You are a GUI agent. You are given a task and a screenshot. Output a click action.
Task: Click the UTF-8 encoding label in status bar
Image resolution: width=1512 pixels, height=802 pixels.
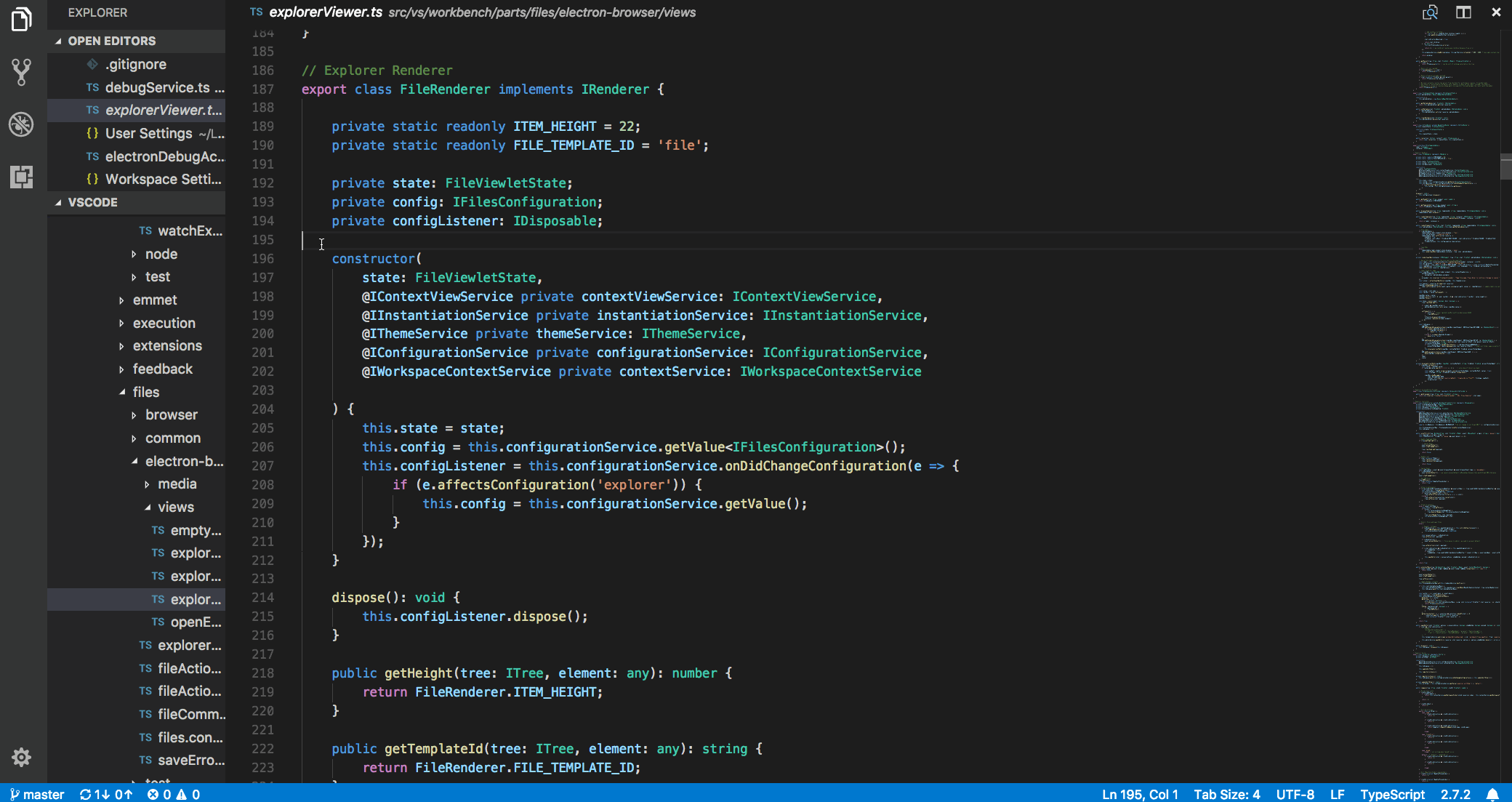point(1301,793)
